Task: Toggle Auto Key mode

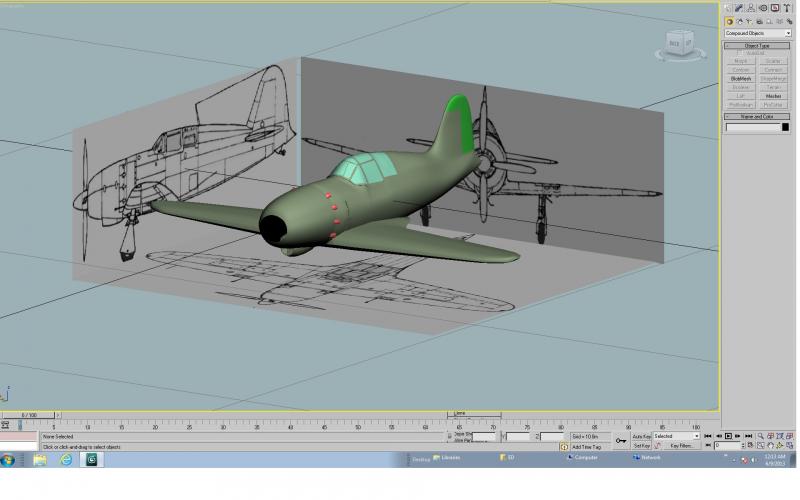Action: coord(642,437)
